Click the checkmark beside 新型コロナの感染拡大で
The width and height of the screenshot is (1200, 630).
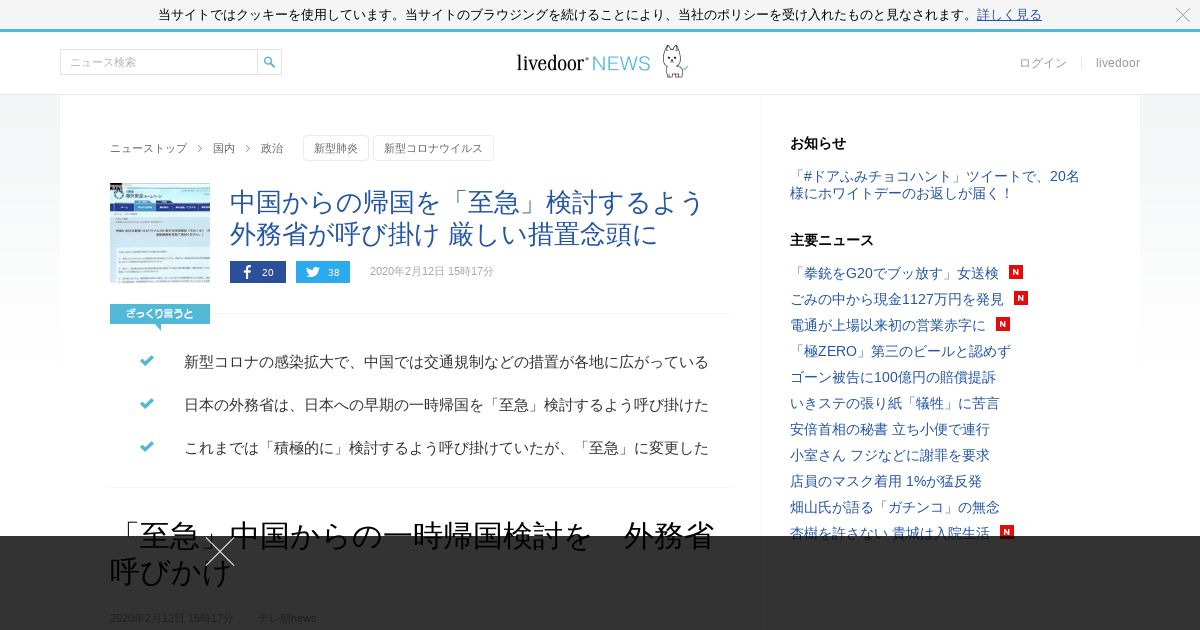[147, 361]
